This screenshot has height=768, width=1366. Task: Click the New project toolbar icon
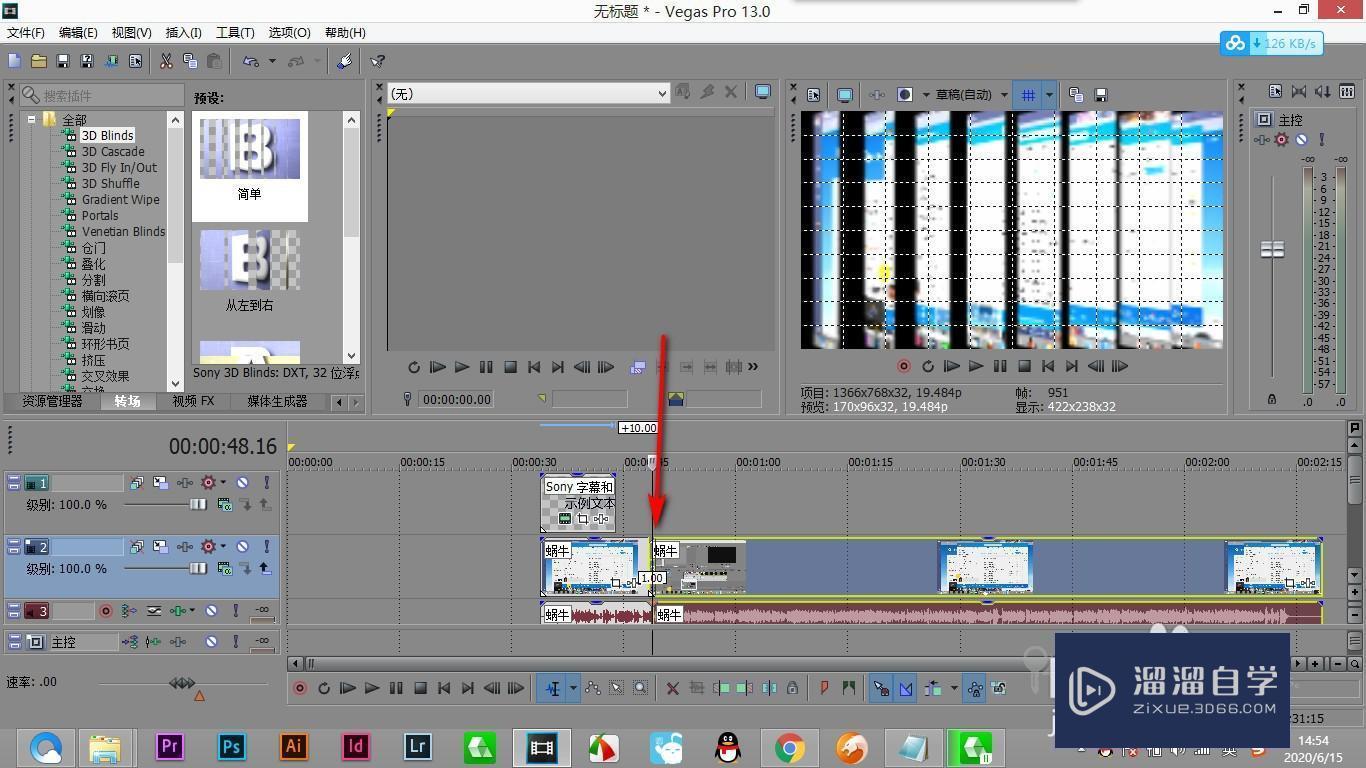[14, 61]
